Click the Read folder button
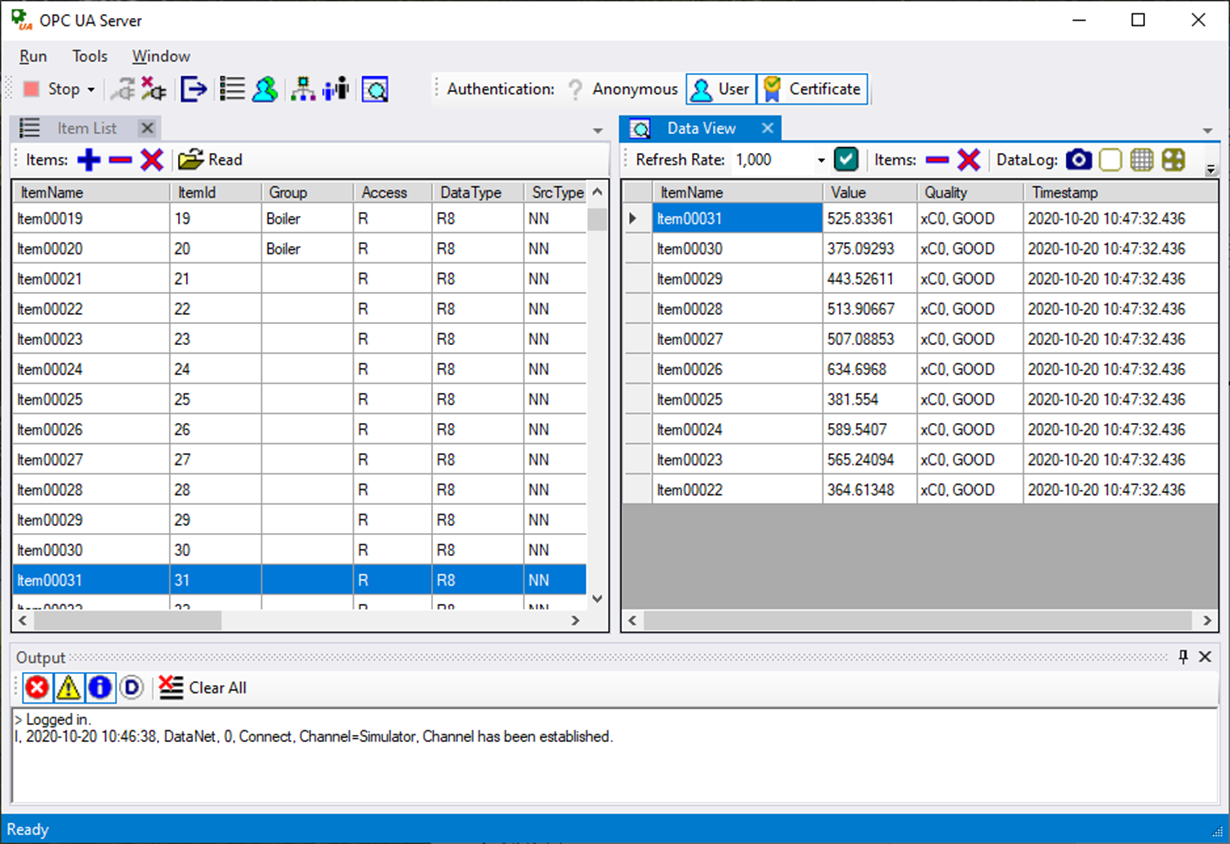The width and height of the screenshot is (1230, 844). [211, 159]
